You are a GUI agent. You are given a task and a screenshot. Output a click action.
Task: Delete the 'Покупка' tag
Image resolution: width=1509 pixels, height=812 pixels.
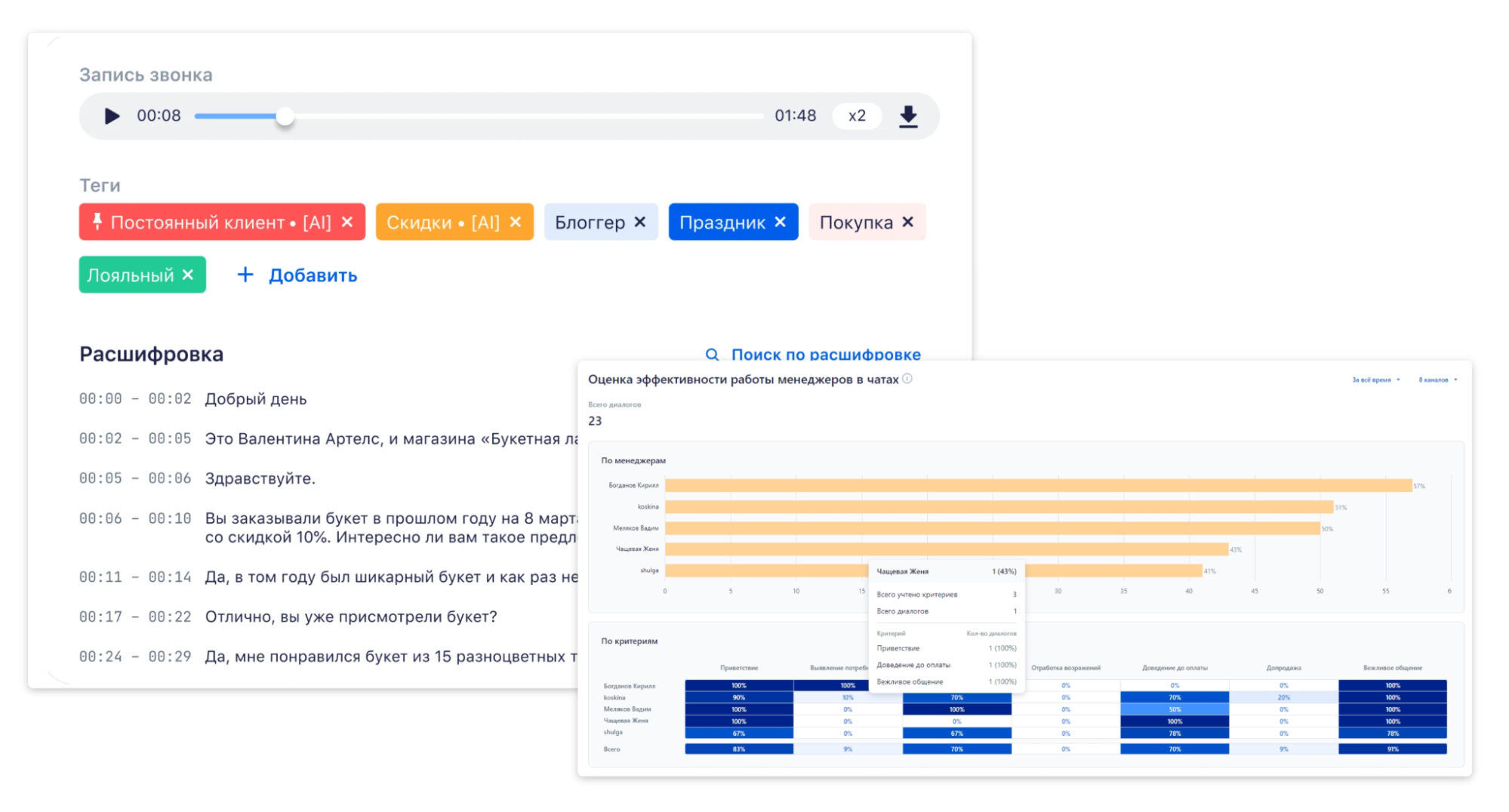(x=908, y=223)
